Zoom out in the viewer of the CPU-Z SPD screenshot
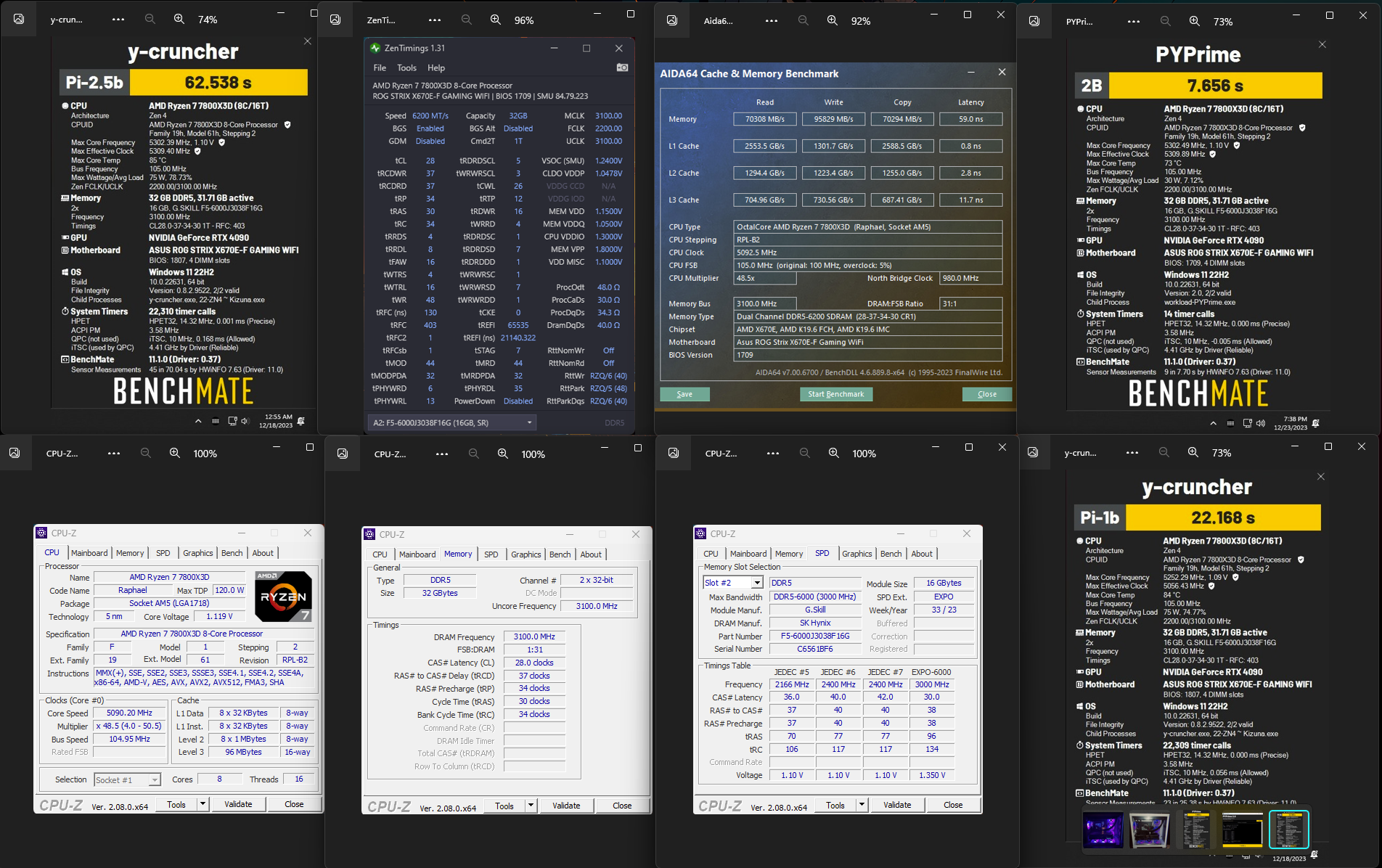The width and height of the screenshot is (1382, 868). (804, 453)
